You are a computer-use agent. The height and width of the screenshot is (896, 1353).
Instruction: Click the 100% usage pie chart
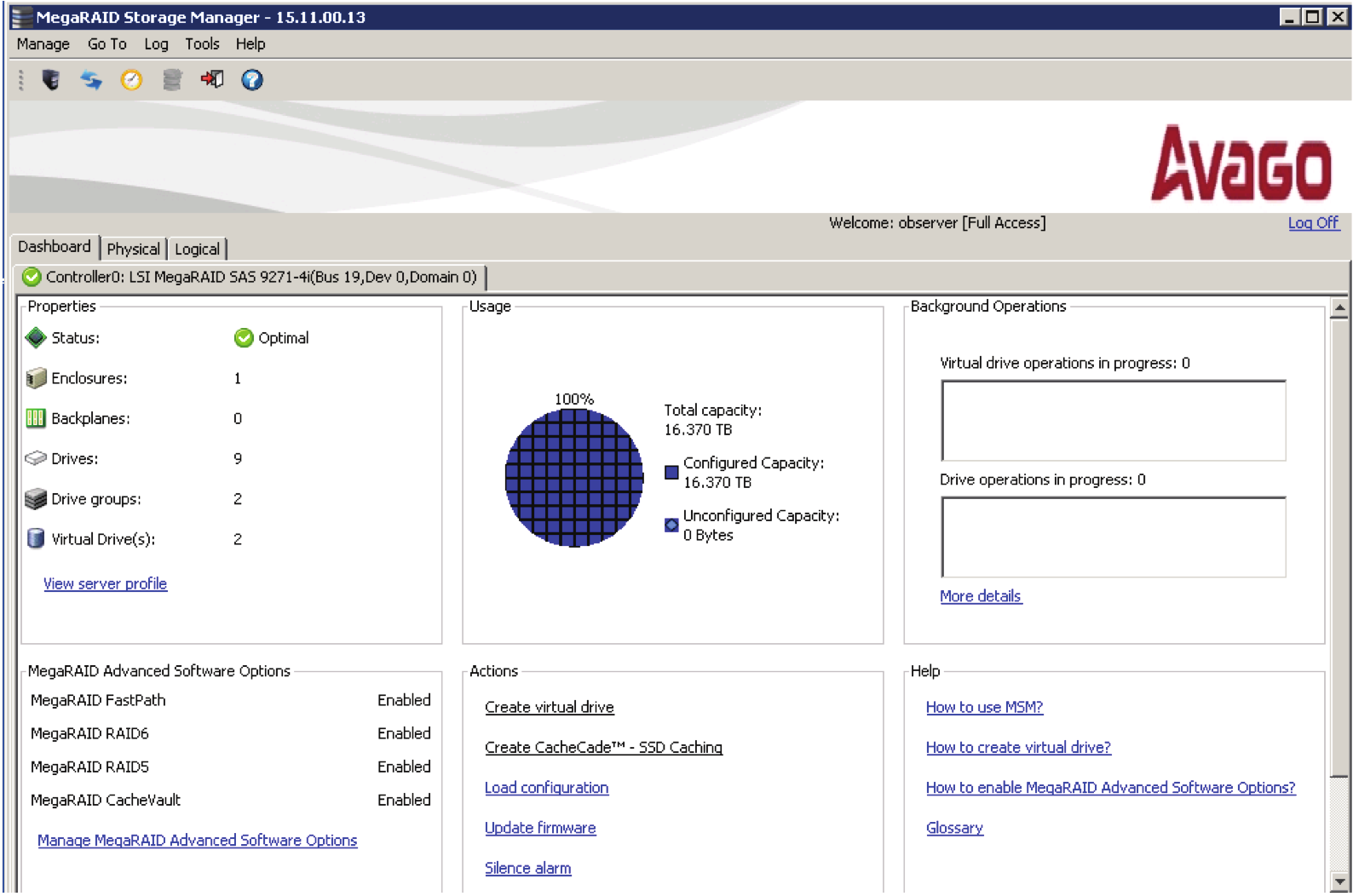pyautogui.click(x=574, y=478)
